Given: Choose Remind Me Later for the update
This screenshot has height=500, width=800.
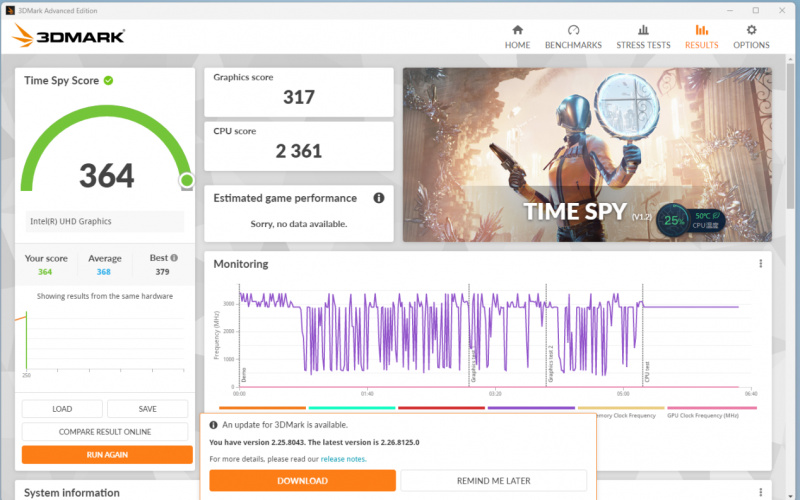Looking at the screenshot, I should (493, 481).
